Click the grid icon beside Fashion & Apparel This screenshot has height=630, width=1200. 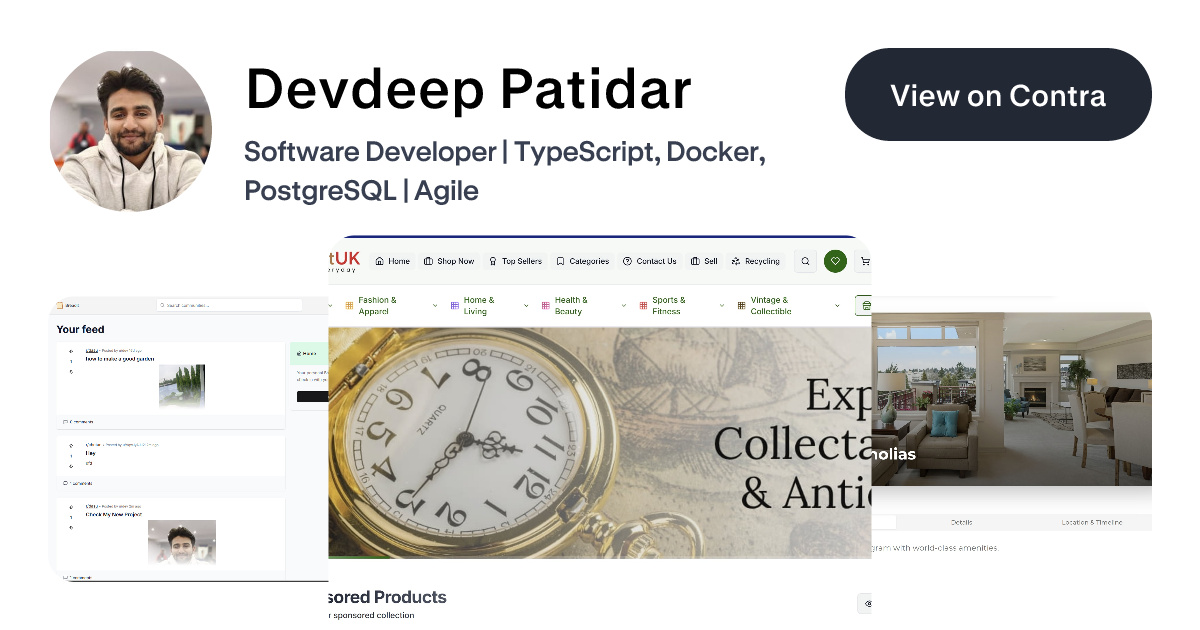(x=349, y=305)
